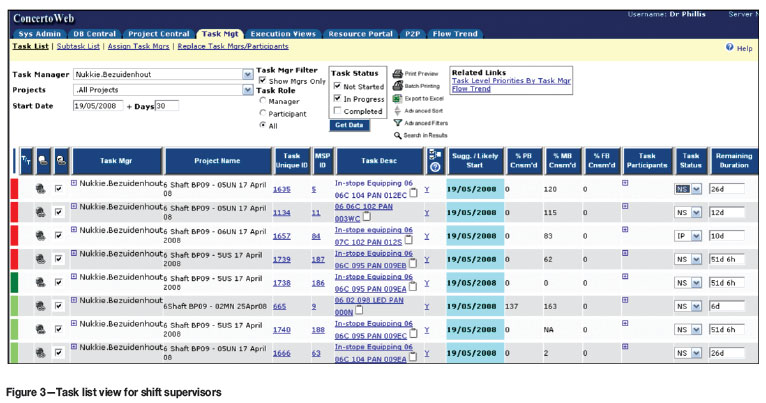Image resolution: width=766 pixels, height=403 pixels.
Task: Click the Export to Excel icon
Action: click(397, 98)
